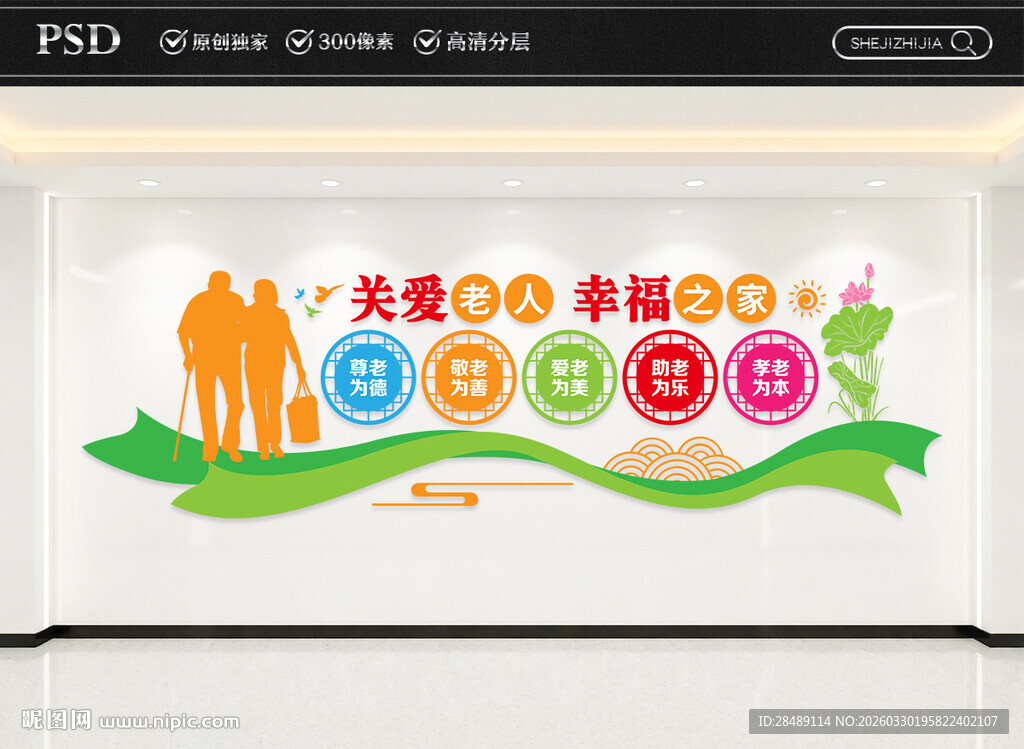Image resolution: width=1024 pixels, height=749 pixels.
Task: Click the orange circle with 之
Action: 698,299
